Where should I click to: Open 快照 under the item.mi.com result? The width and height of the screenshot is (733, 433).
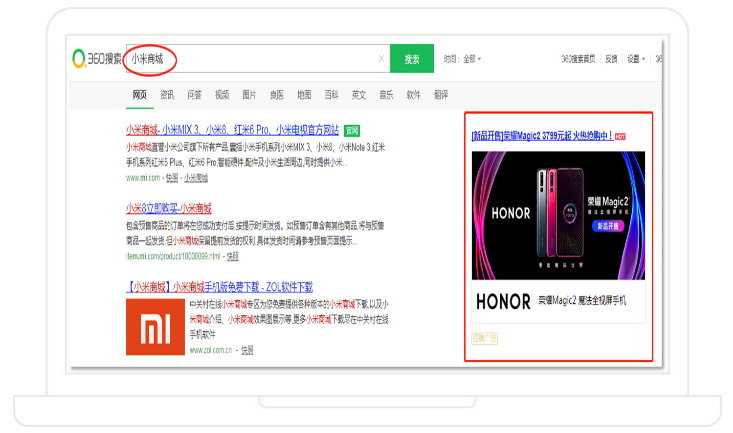pos(233,256)
